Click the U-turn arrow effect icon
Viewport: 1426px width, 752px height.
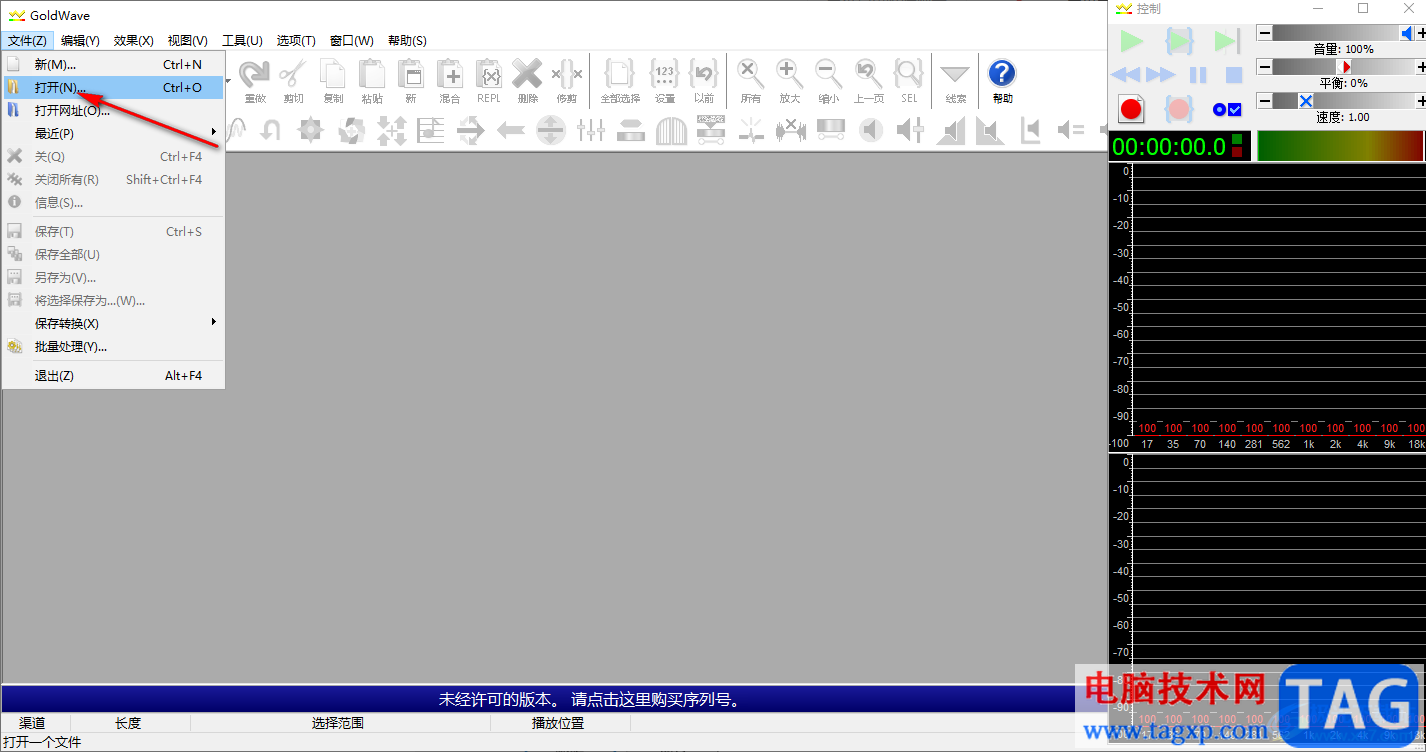tap(270, 130)
